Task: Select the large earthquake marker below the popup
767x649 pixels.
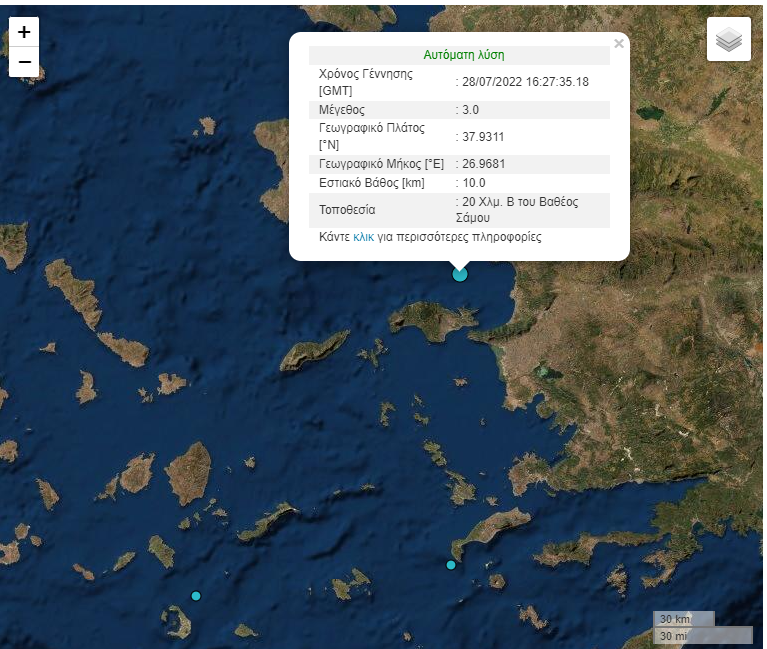Action: click(x=460, y=274)
